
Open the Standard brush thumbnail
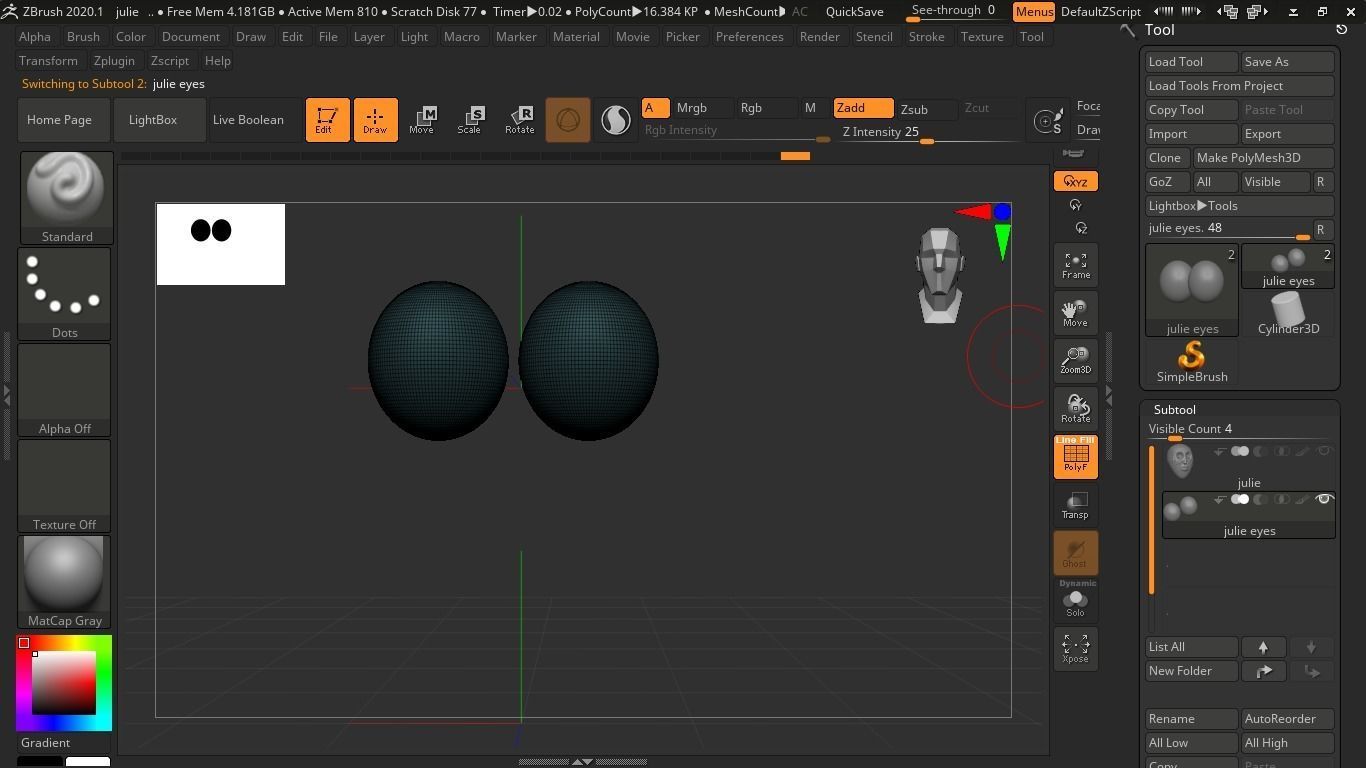[66, 198]
